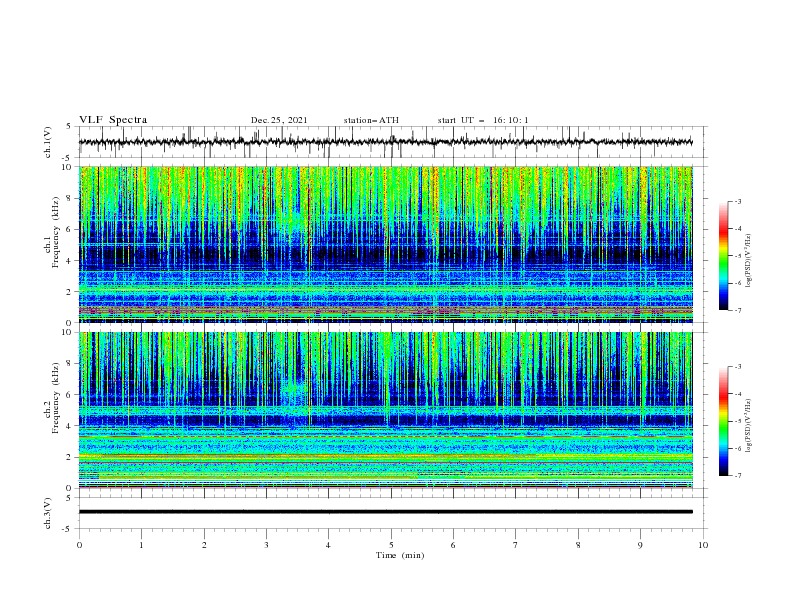Image resolution: width=792 pixels, height=612 pixels.
Task: Click ch.2 frequency tick label "4"
Action: tap(70, 426)
